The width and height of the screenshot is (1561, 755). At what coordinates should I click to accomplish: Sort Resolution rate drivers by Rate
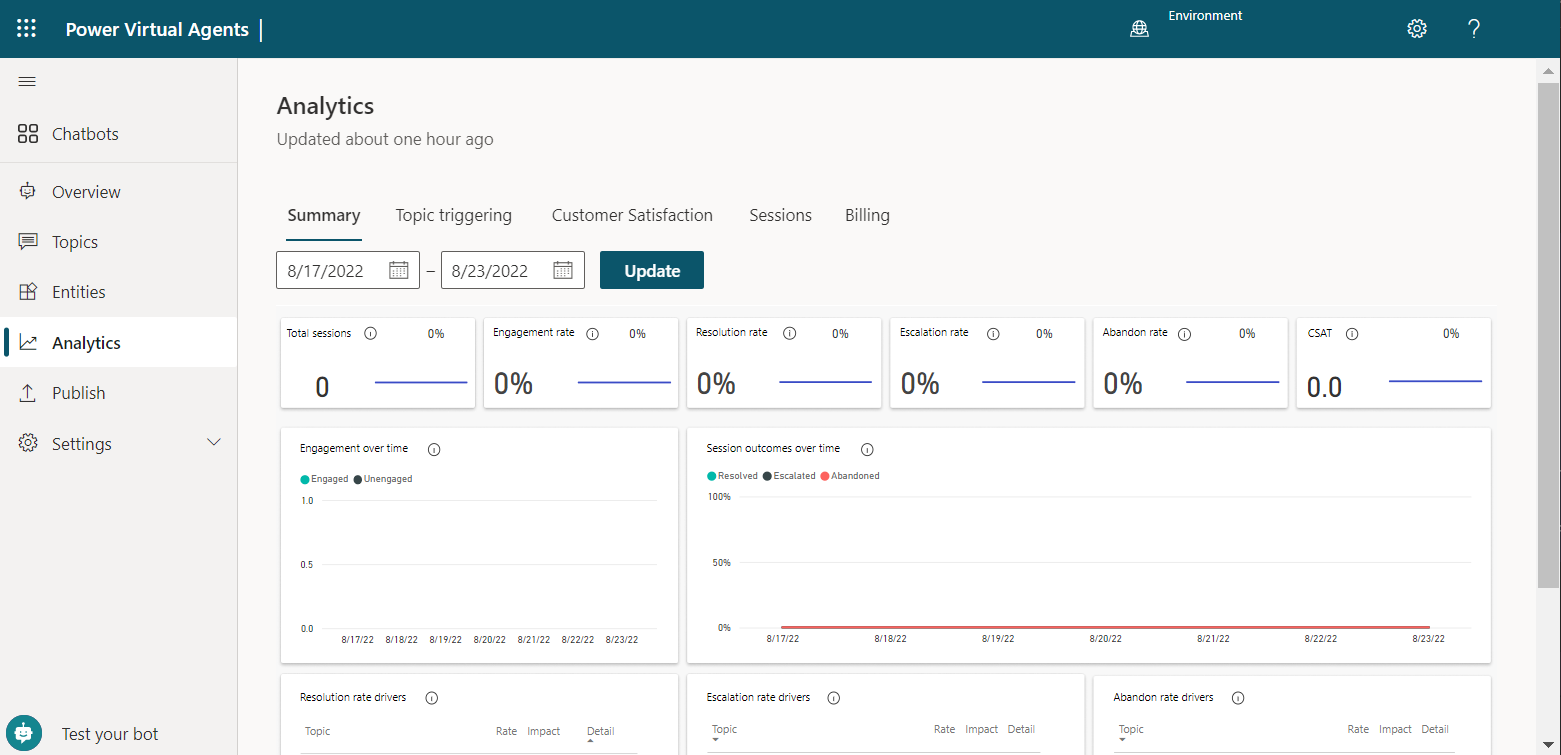507,731
